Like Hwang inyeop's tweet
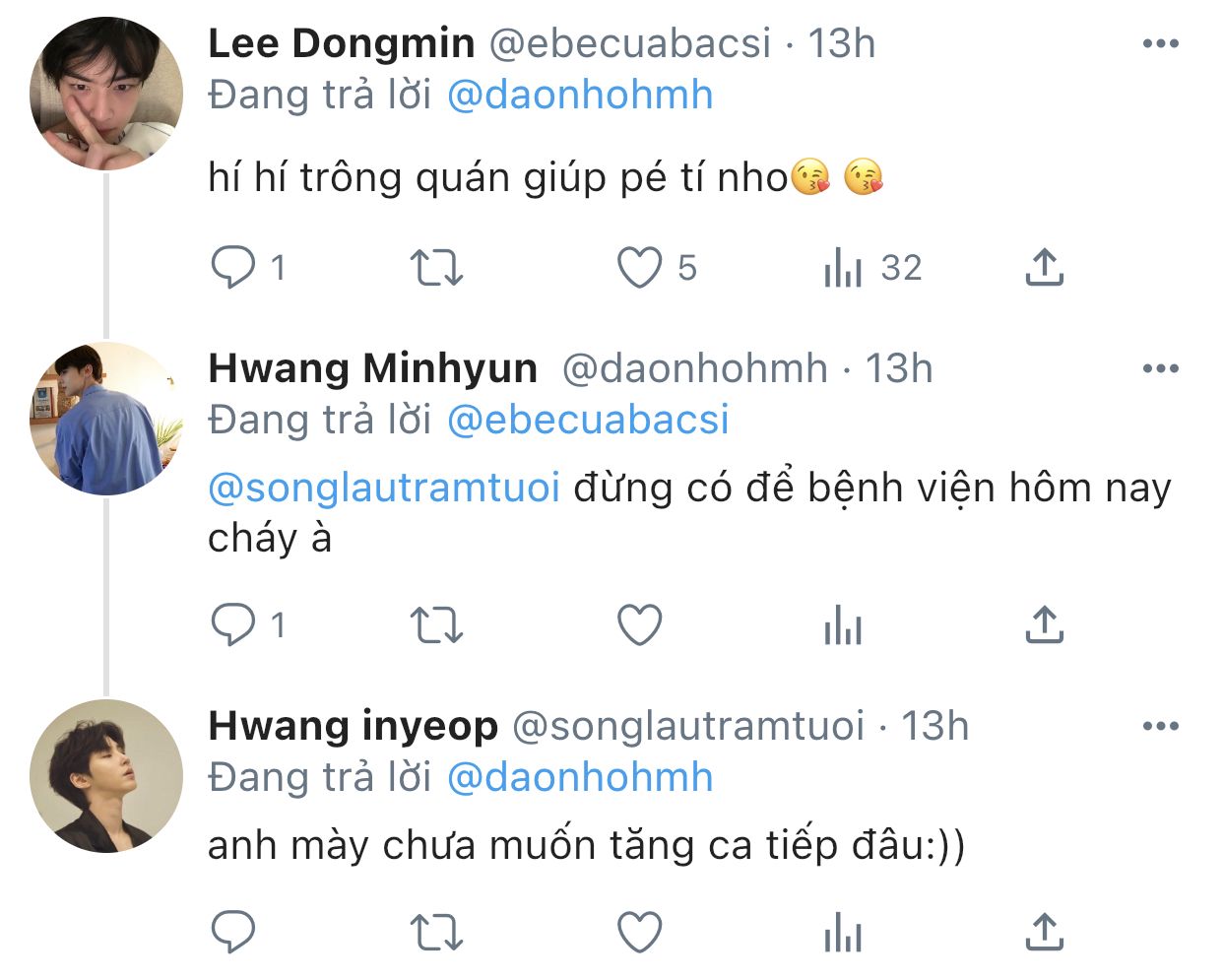 [640, 932]
